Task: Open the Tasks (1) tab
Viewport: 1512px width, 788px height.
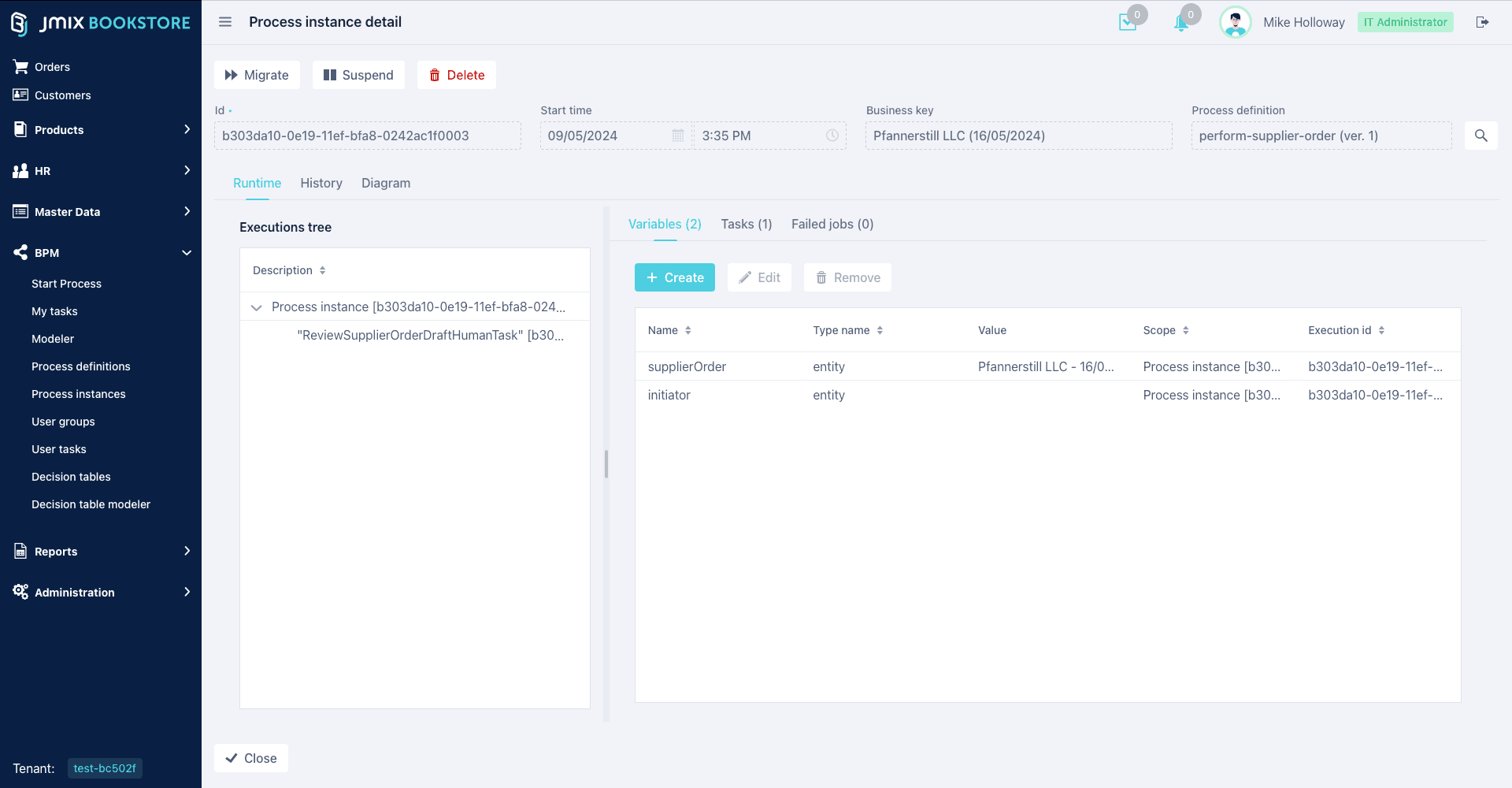Action: point(746,225)
